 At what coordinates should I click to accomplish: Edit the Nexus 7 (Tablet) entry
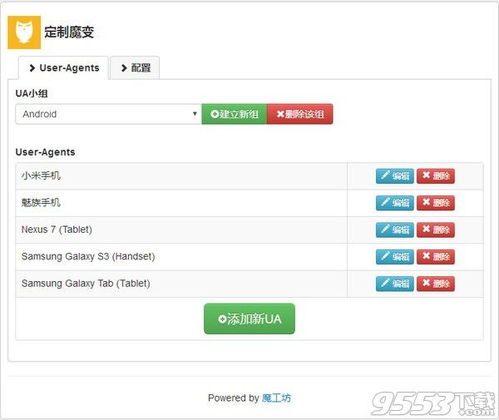tap(395, 230)
